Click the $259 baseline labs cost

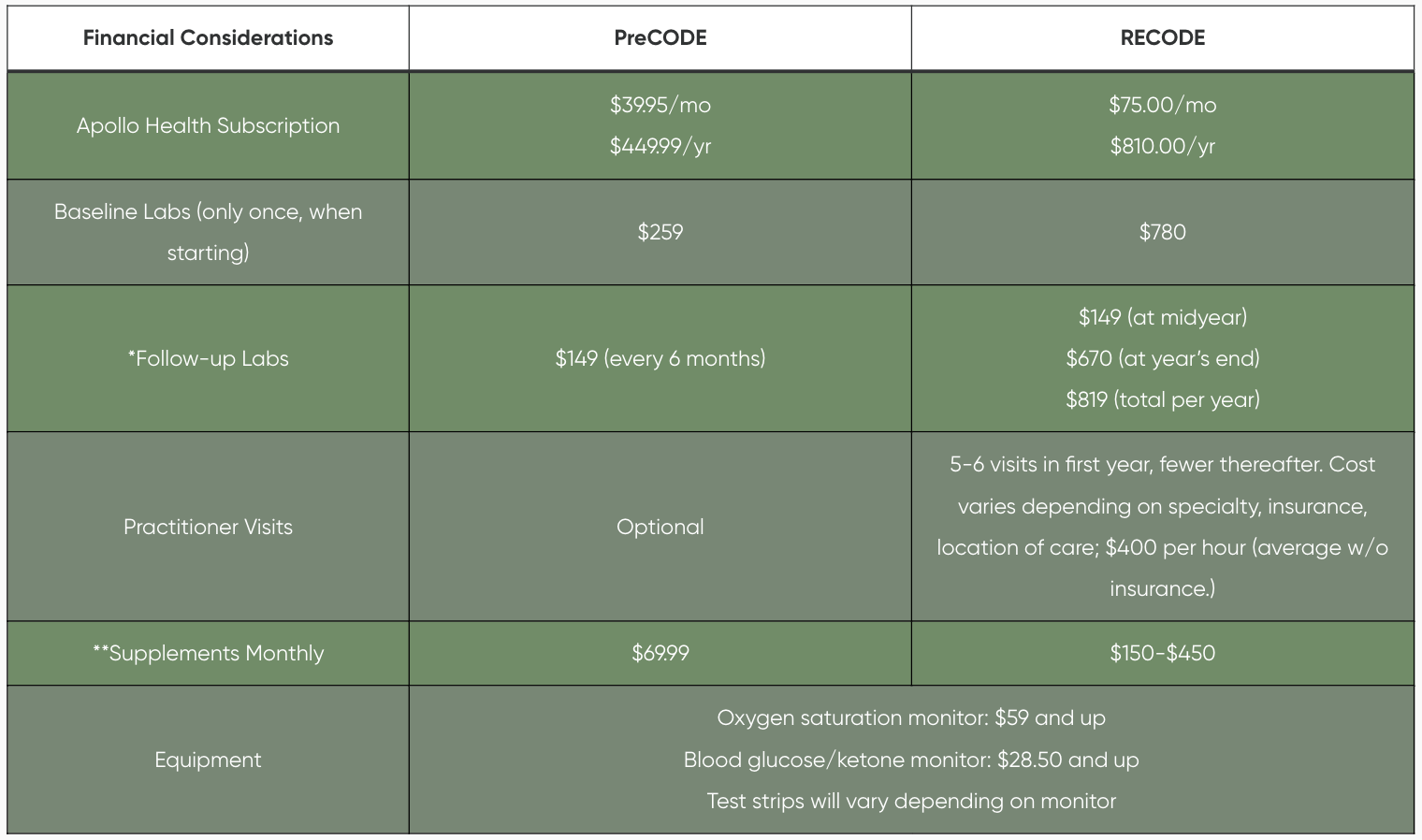(x=660, y=232)
